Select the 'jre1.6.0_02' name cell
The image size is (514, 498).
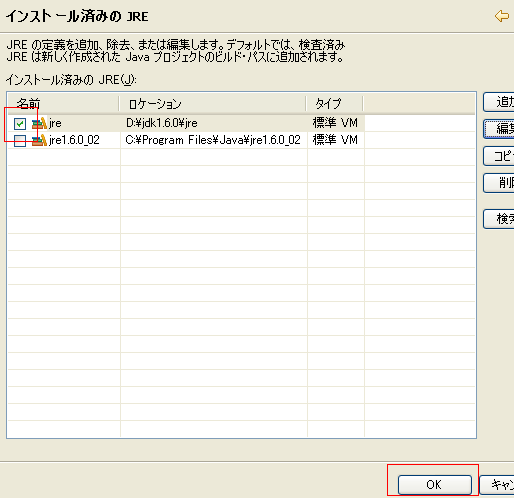tap(74, 140)
